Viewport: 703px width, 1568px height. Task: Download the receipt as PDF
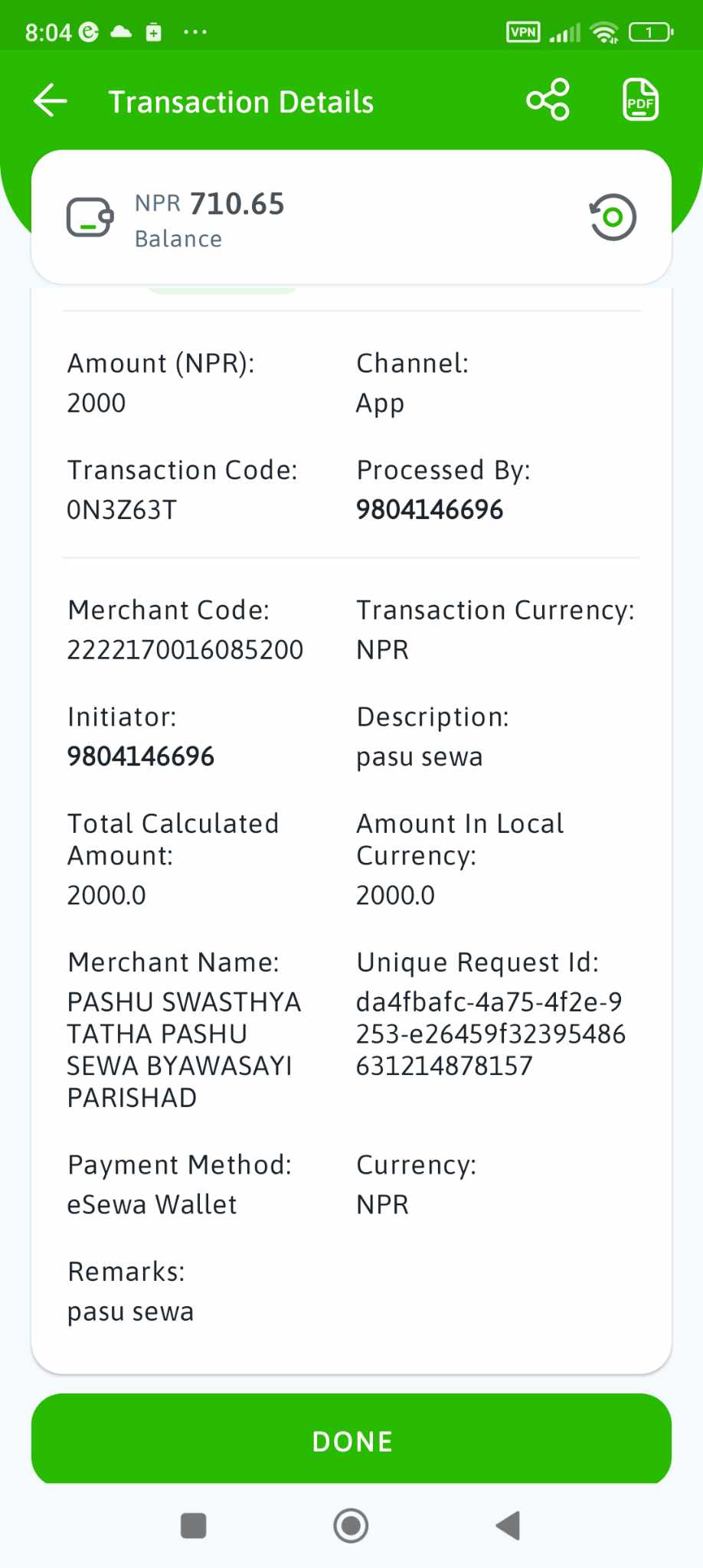pyautogui.click(x=640, y=100)
